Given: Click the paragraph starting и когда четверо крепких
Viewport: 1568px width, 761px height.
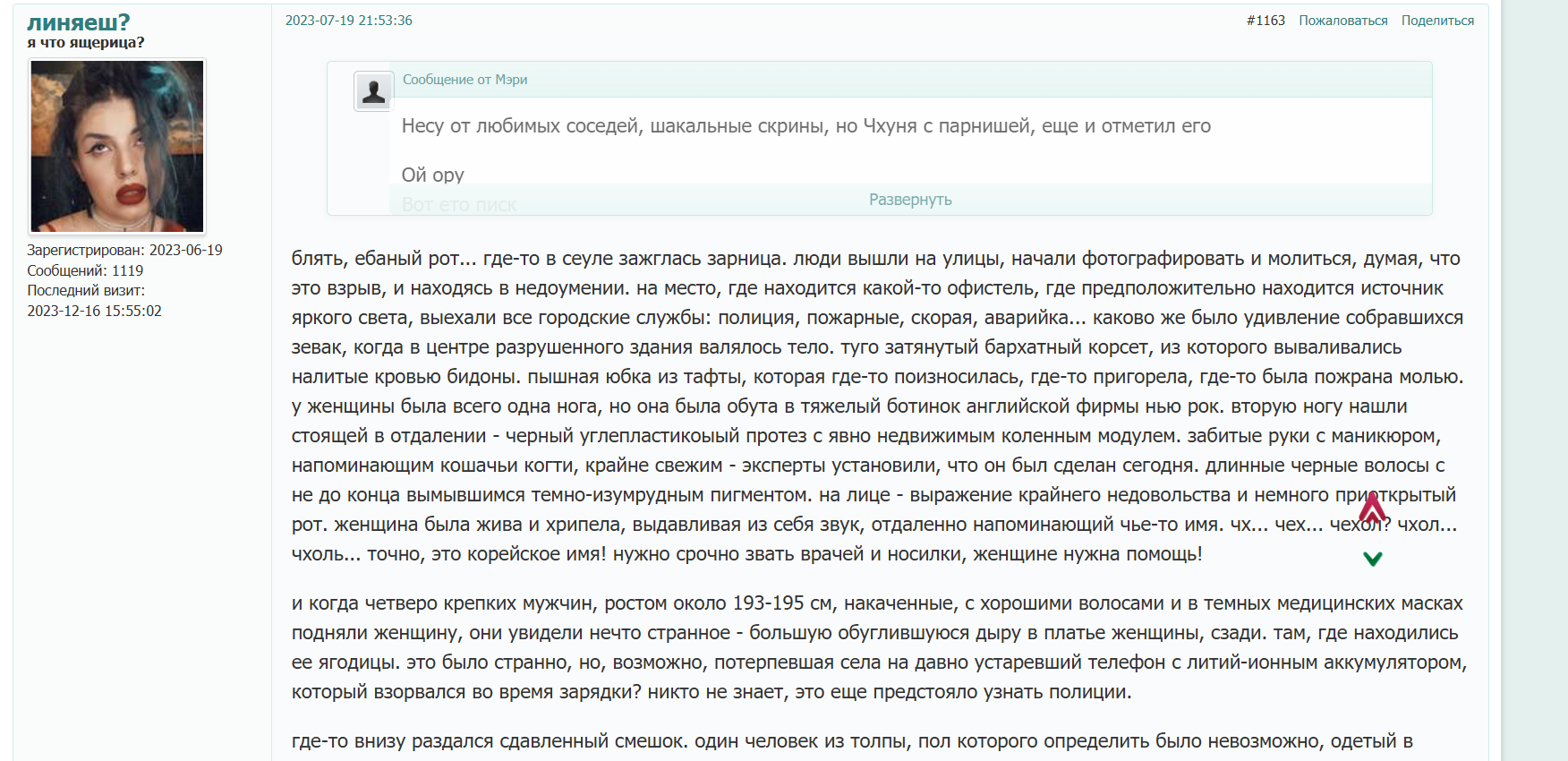Looking at the screenshot, I should pyautogui.click(x=877, y=647).
